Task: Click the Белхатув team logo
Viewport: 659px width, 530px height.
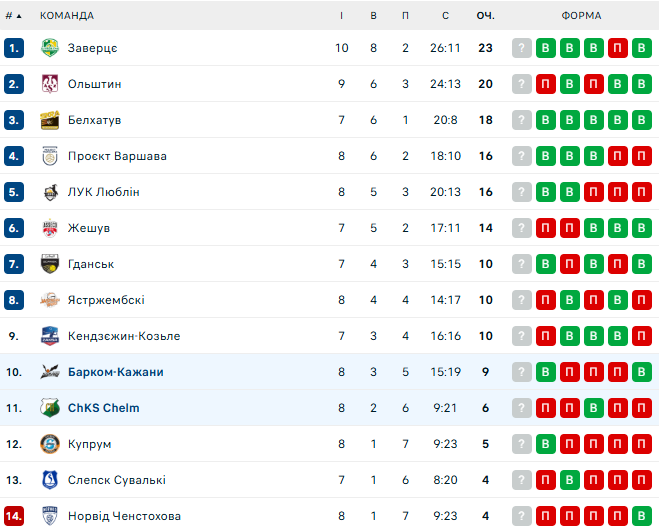Action: 50,120
